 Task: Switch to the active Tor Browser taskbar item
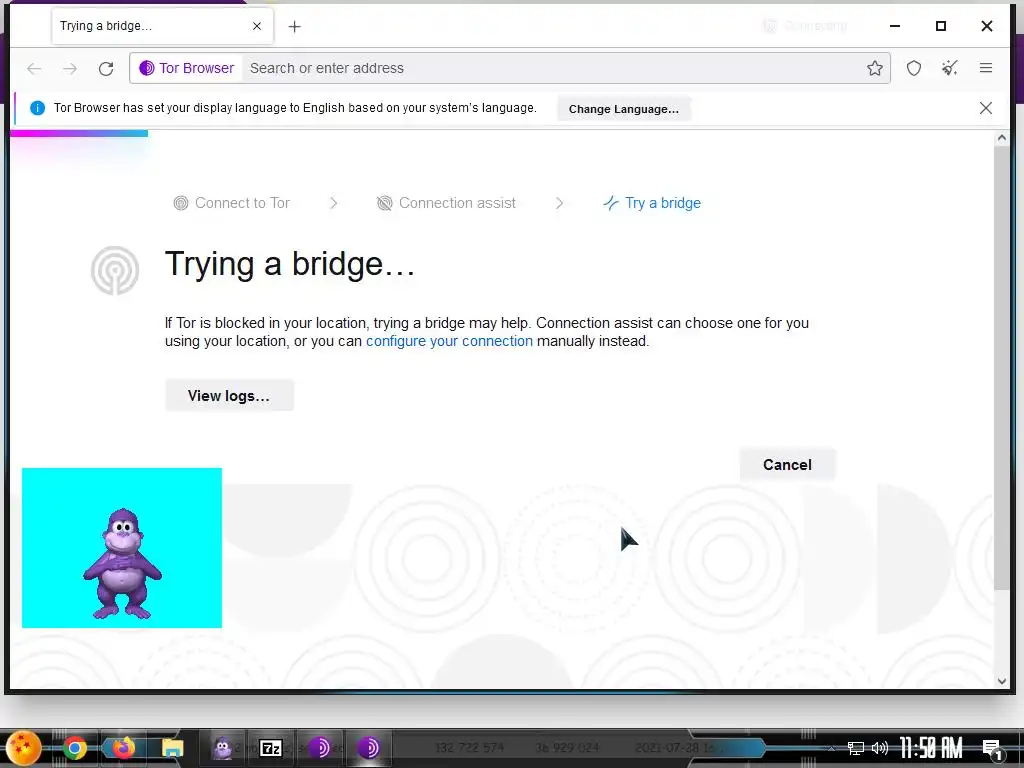pos(369,748)
